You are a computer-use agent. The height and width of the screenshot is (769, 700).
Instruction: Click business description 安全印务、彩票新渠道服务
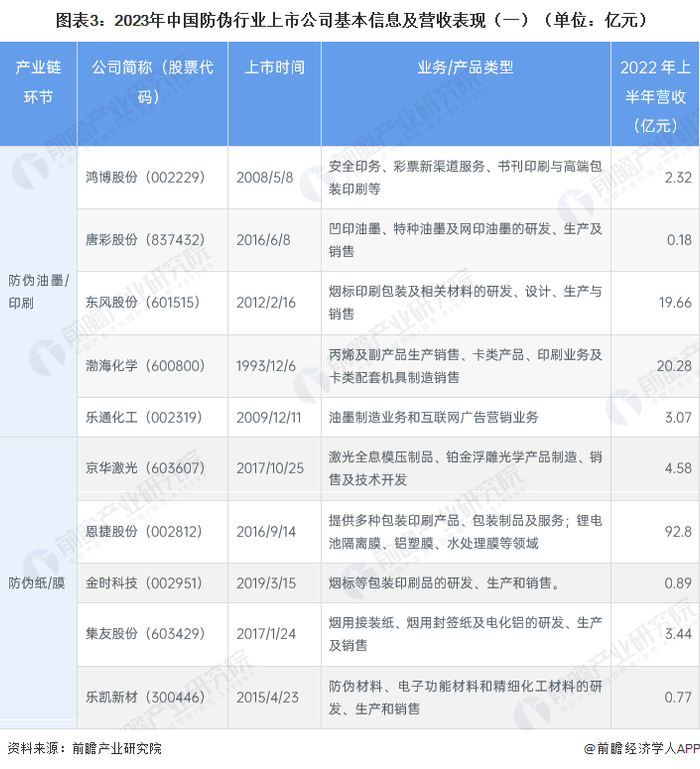pyautogui.click(x=466, y=178)
